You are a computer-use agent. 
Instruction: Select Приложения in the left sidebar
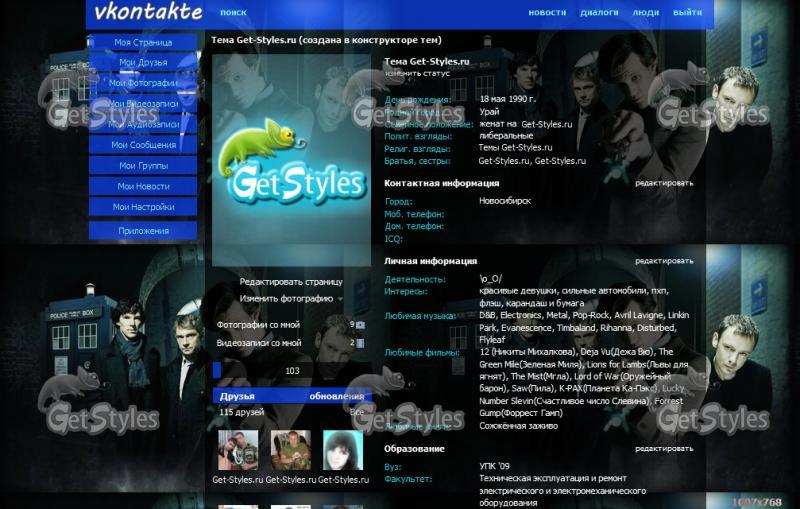(x=143, y=231)
